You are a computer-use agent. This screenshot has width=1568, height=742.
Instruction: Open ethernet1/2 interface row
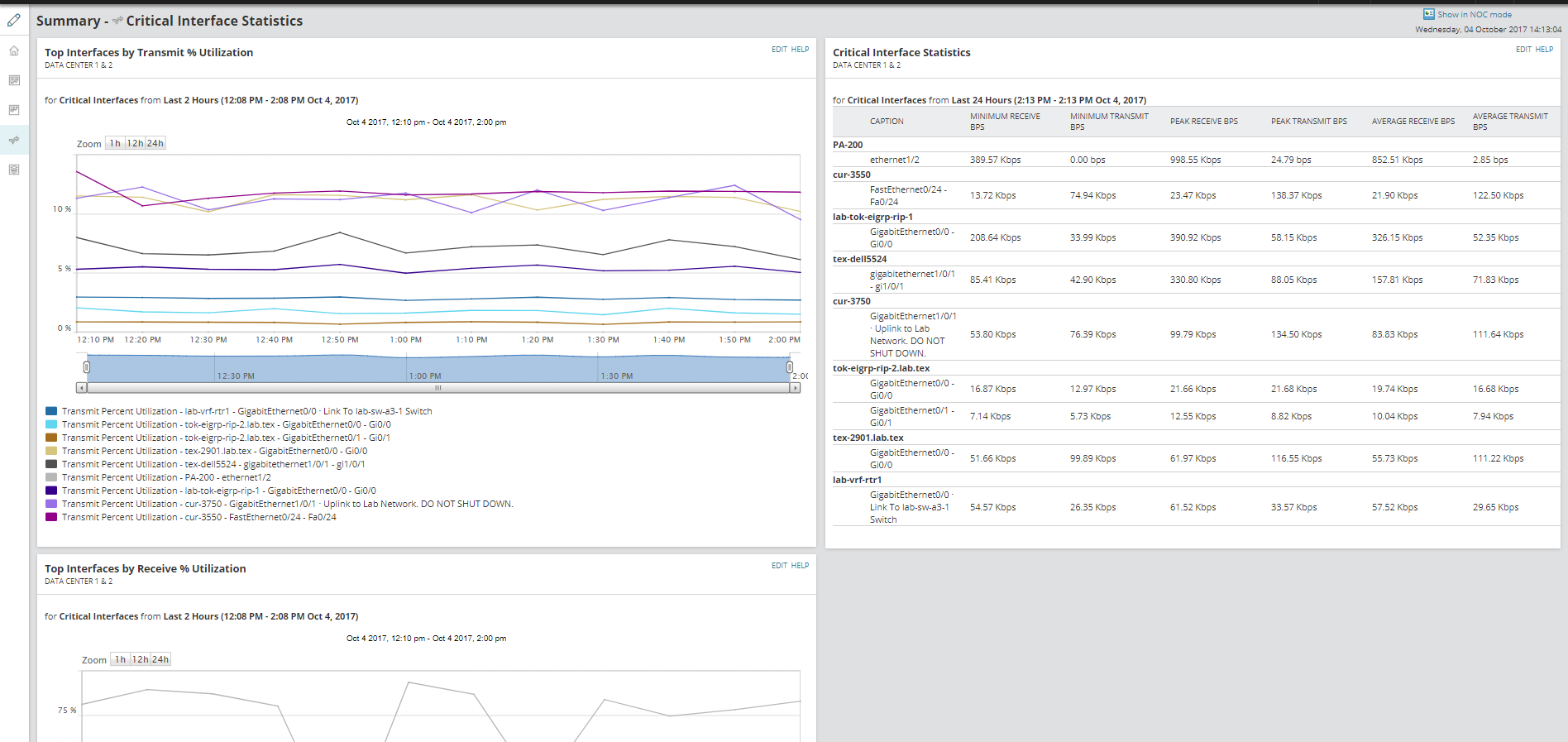click(x=895, y=160)
